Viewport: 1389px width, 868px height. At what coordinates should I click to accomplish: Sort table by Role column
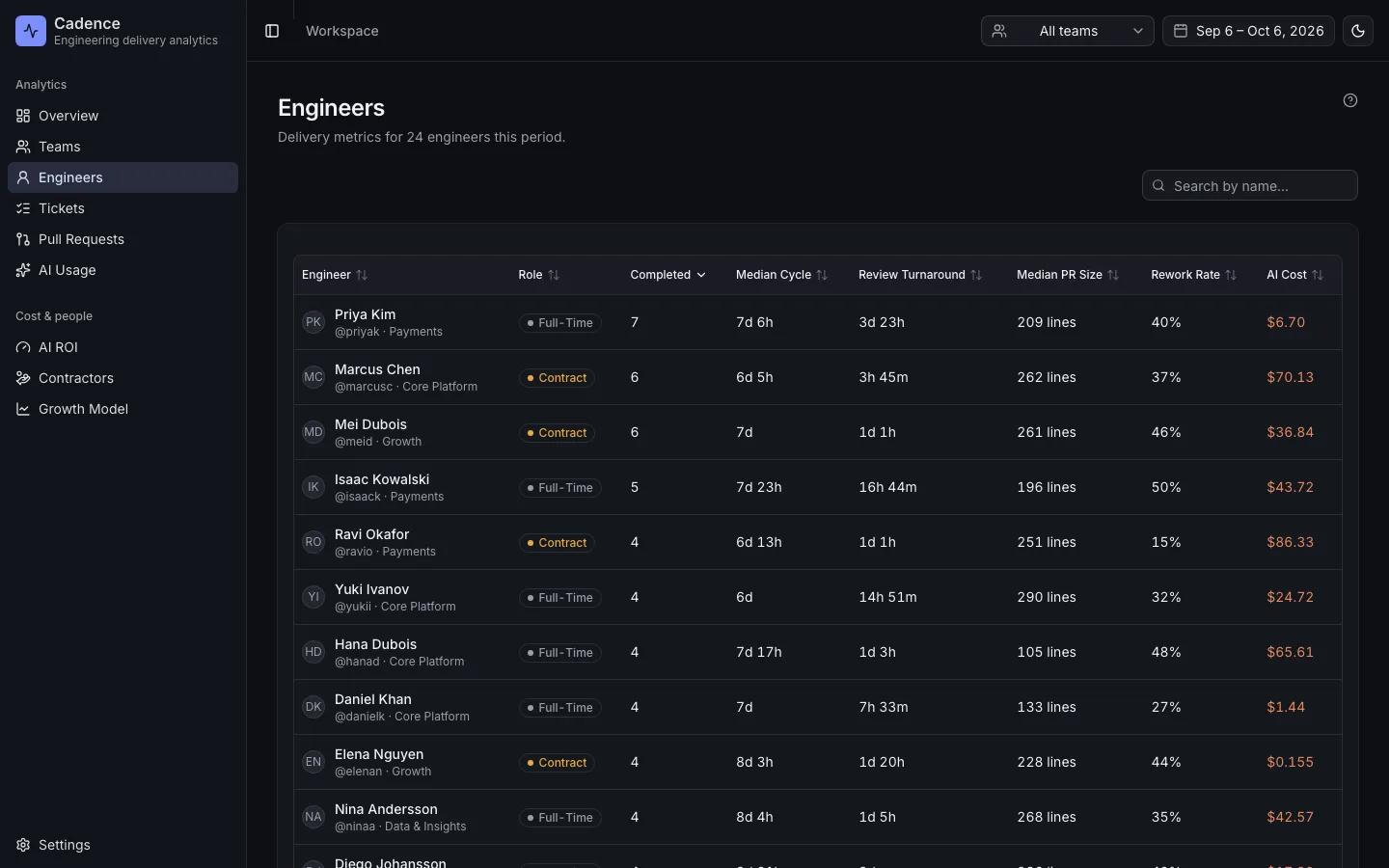click(x=538, y=275)
